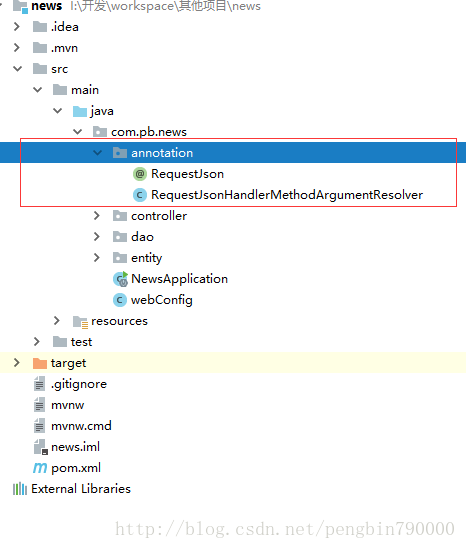Click the entity package icon
Viewport: 466px width, 549px height.
tap(120, 258)
